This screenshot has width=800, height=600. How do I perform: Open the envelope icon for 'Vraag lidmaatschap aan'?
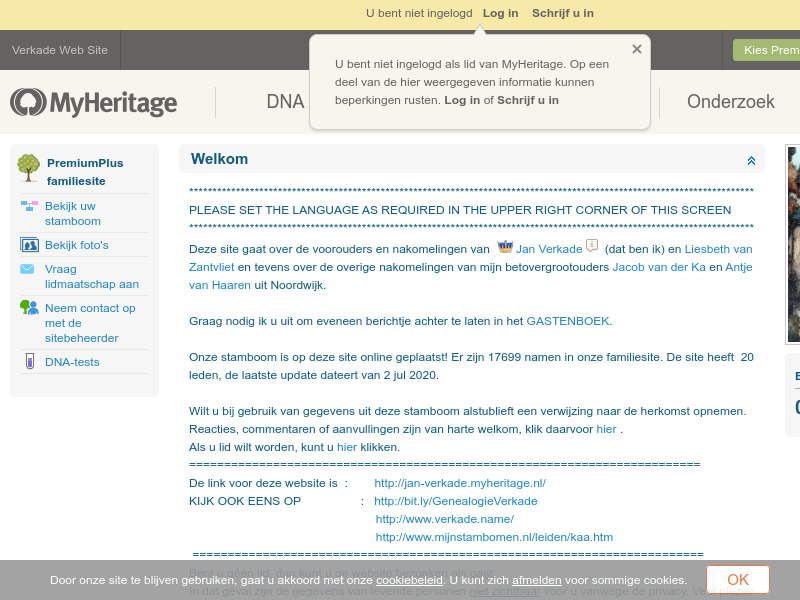[25, 268]
